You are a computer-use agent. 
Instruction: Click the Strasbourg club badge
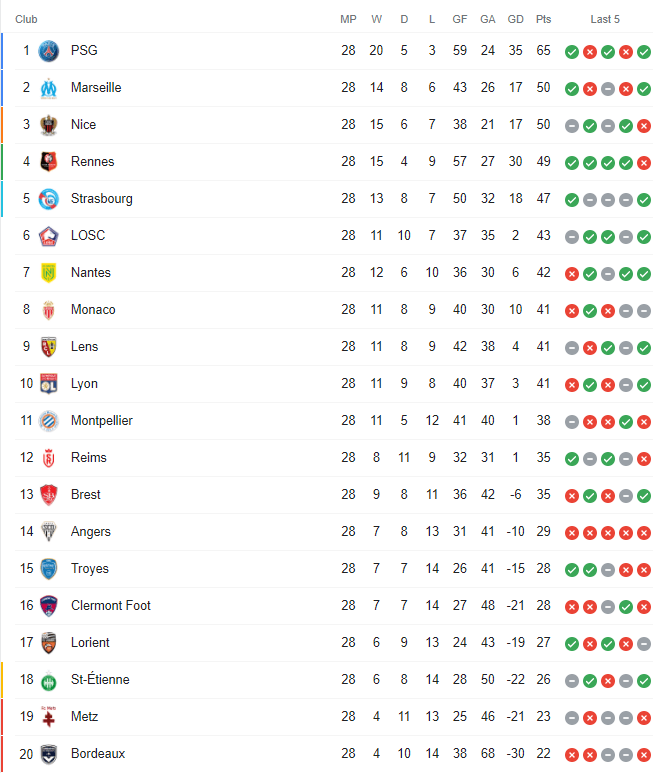pos(48,199)
